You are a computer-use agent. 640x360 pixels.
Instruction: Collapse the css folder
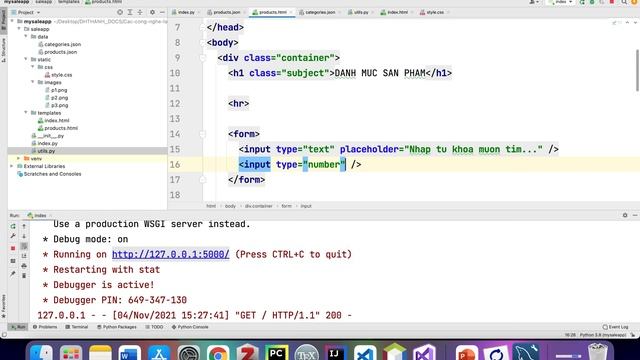coord(33,67)
